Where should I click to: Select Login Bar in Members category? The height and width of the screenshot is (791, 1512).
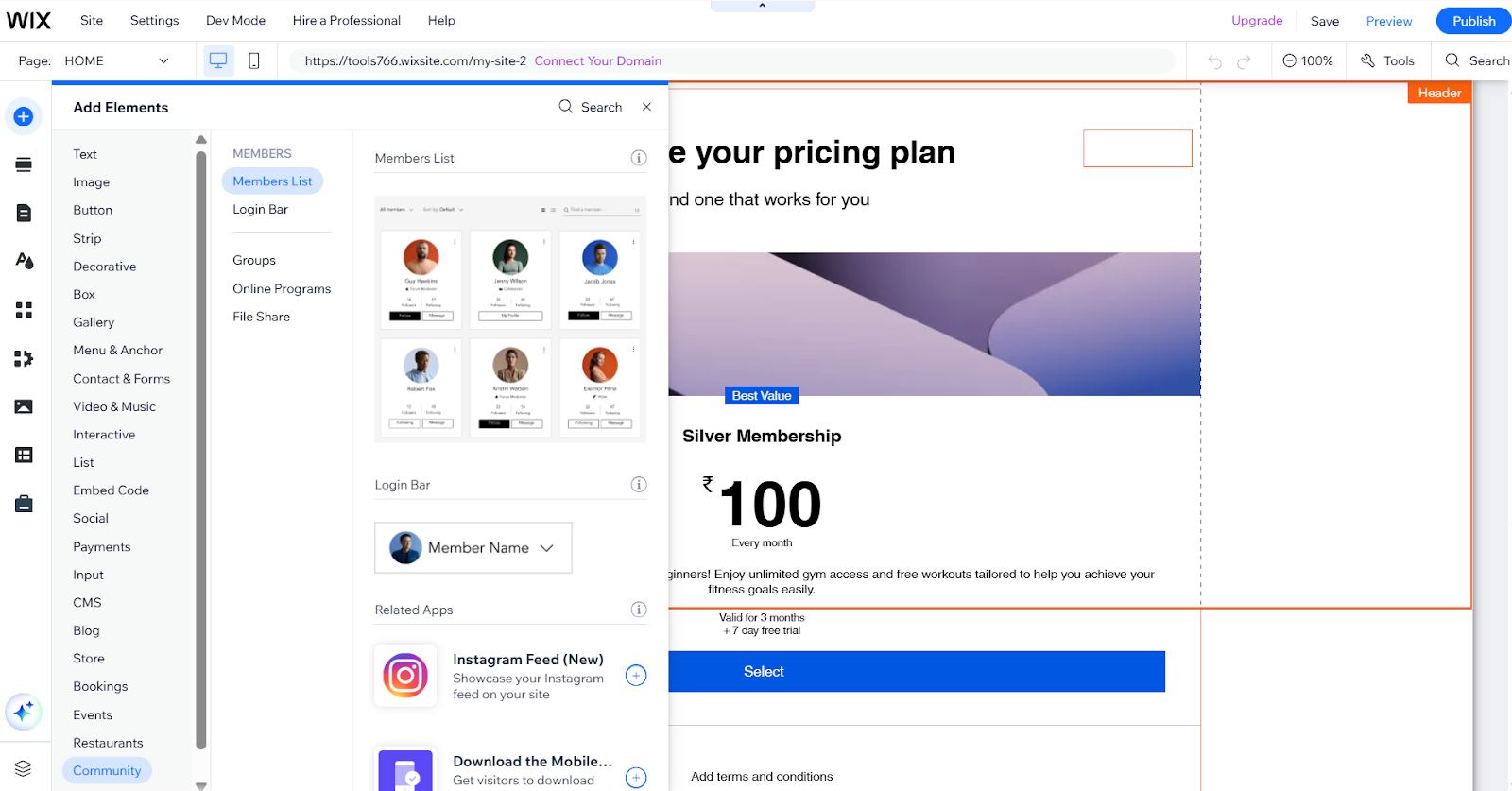click(260, 209)
